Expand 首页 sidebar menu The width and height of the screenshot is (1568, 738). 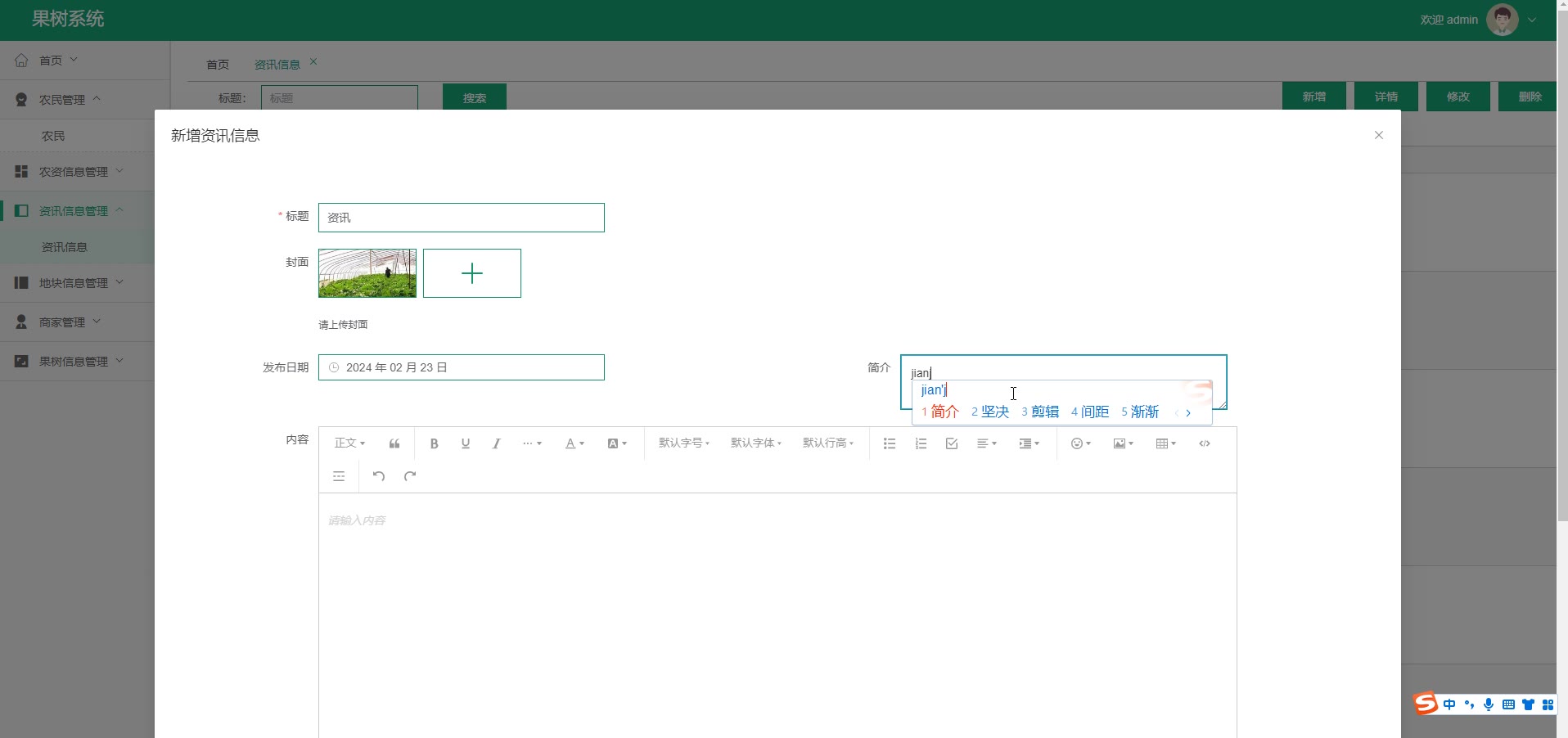tap(85, 60)
